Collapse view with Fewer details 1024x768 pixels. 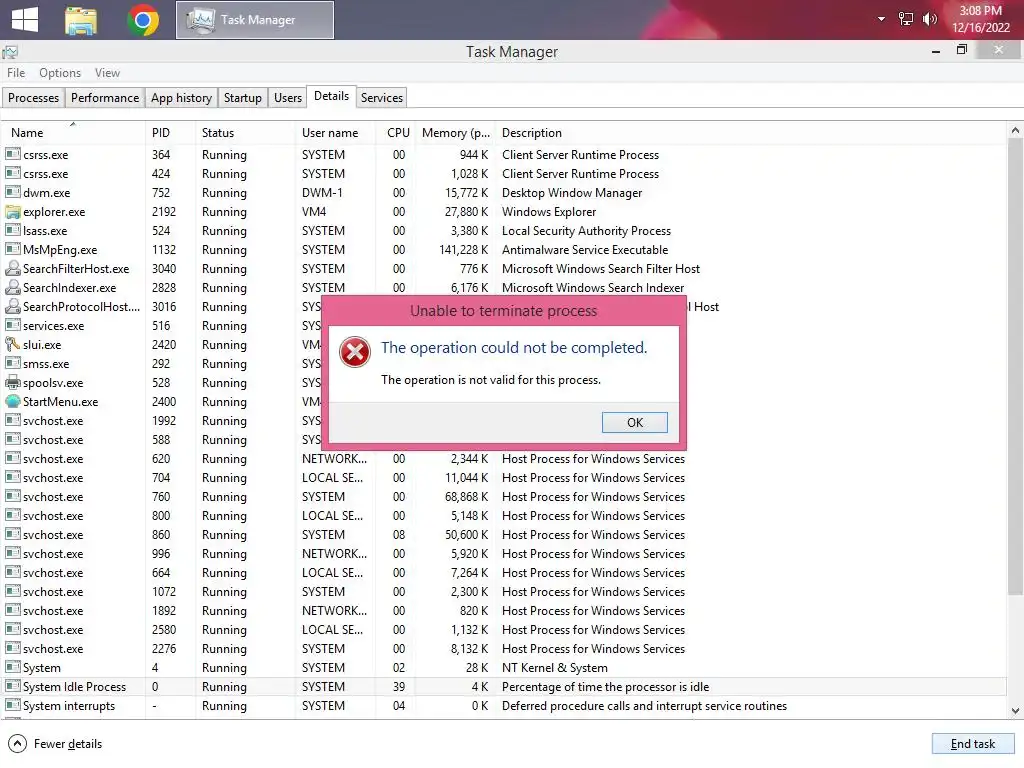point(55,744)
